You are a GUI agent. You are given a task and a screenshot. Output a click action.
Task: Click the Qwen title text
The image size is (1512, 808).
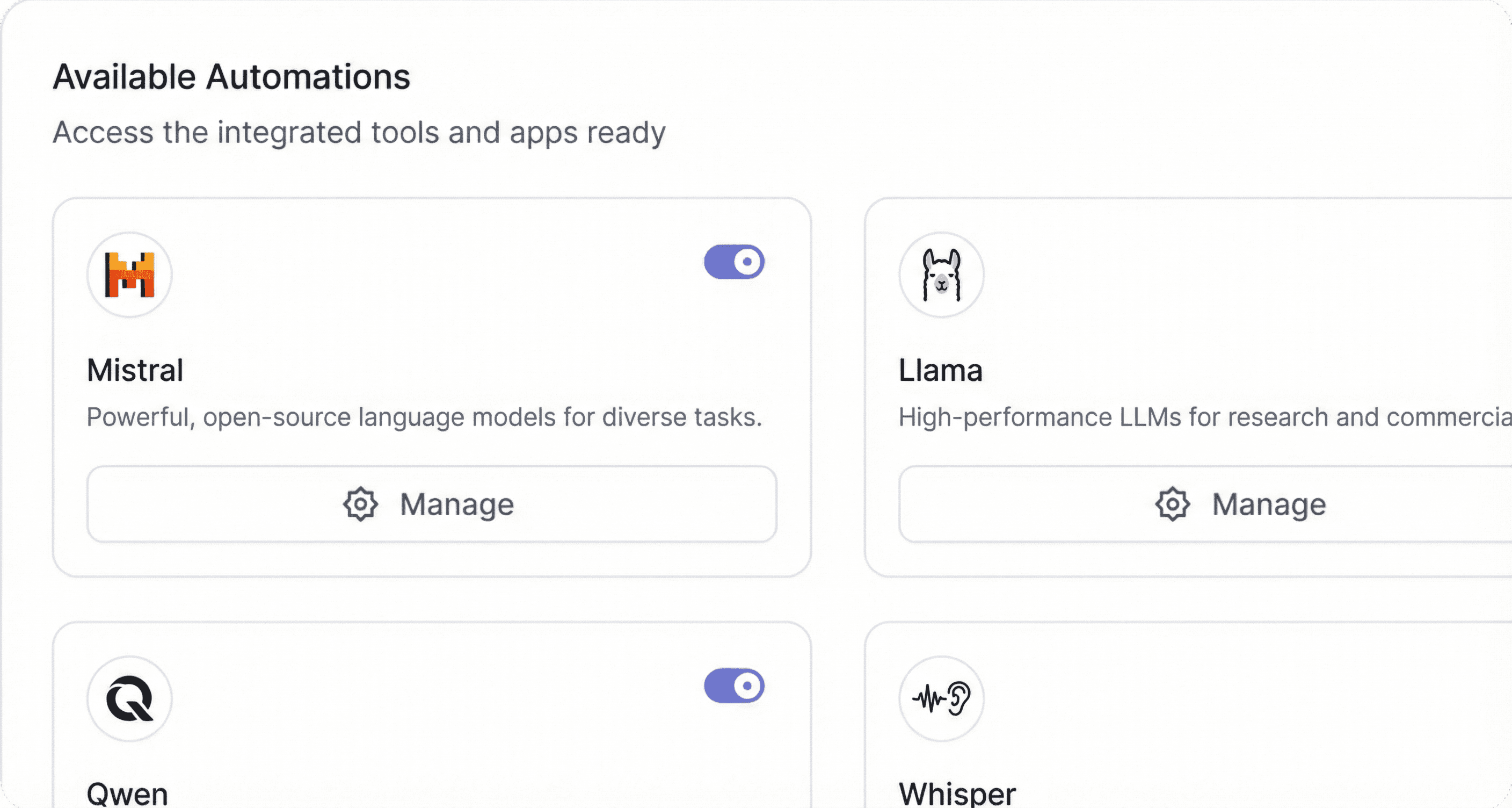tap(127, 794)
